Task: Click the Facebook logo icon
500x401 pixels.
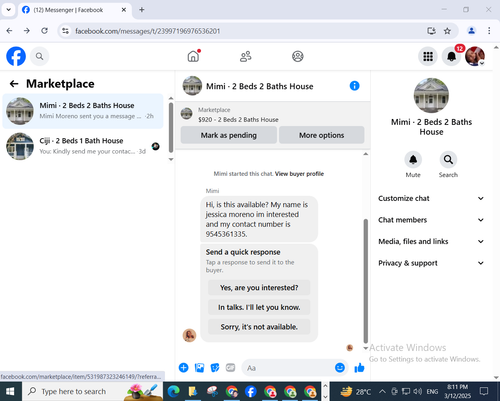Action: (x=16, y=56)
